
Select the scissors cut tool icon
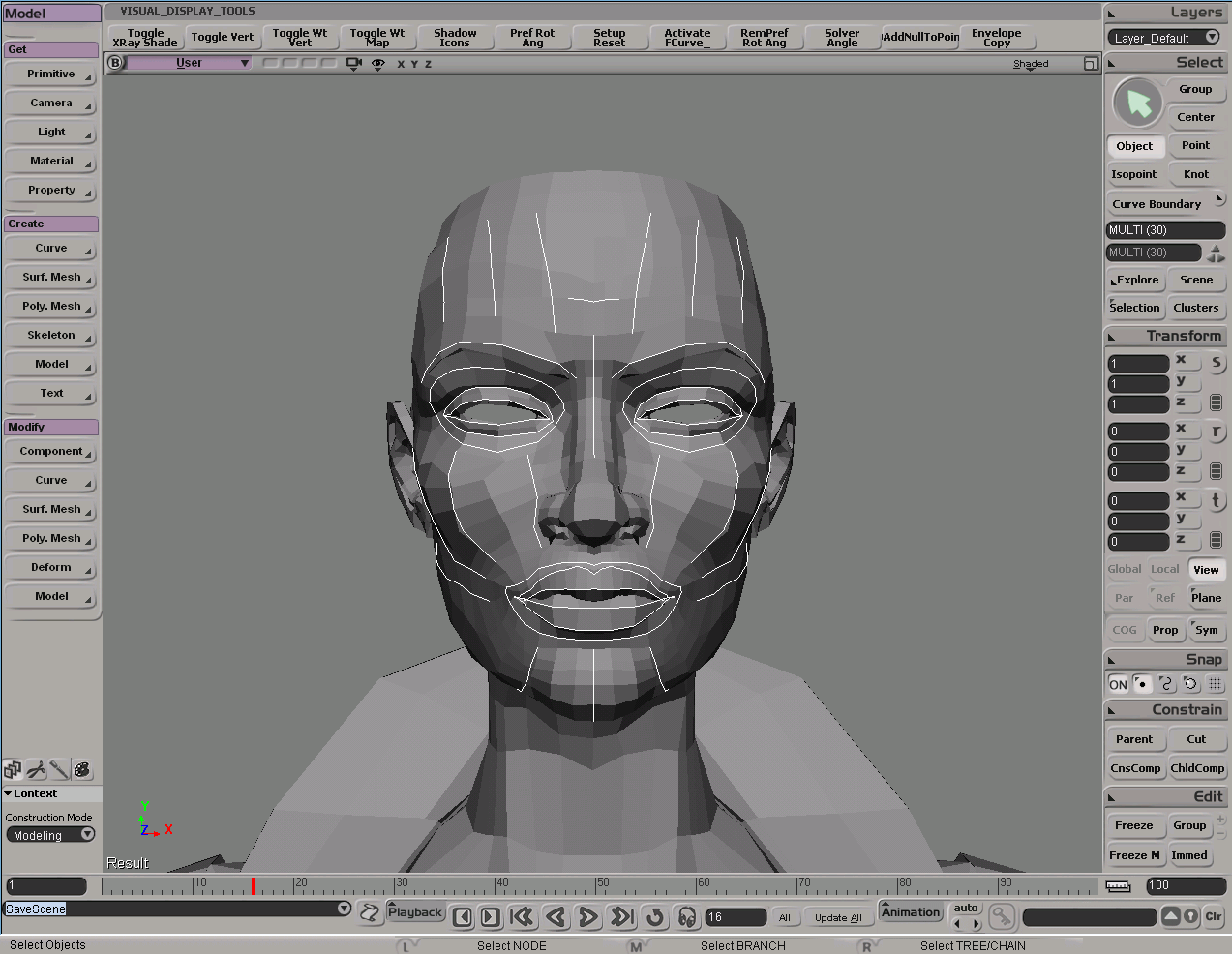35,769
